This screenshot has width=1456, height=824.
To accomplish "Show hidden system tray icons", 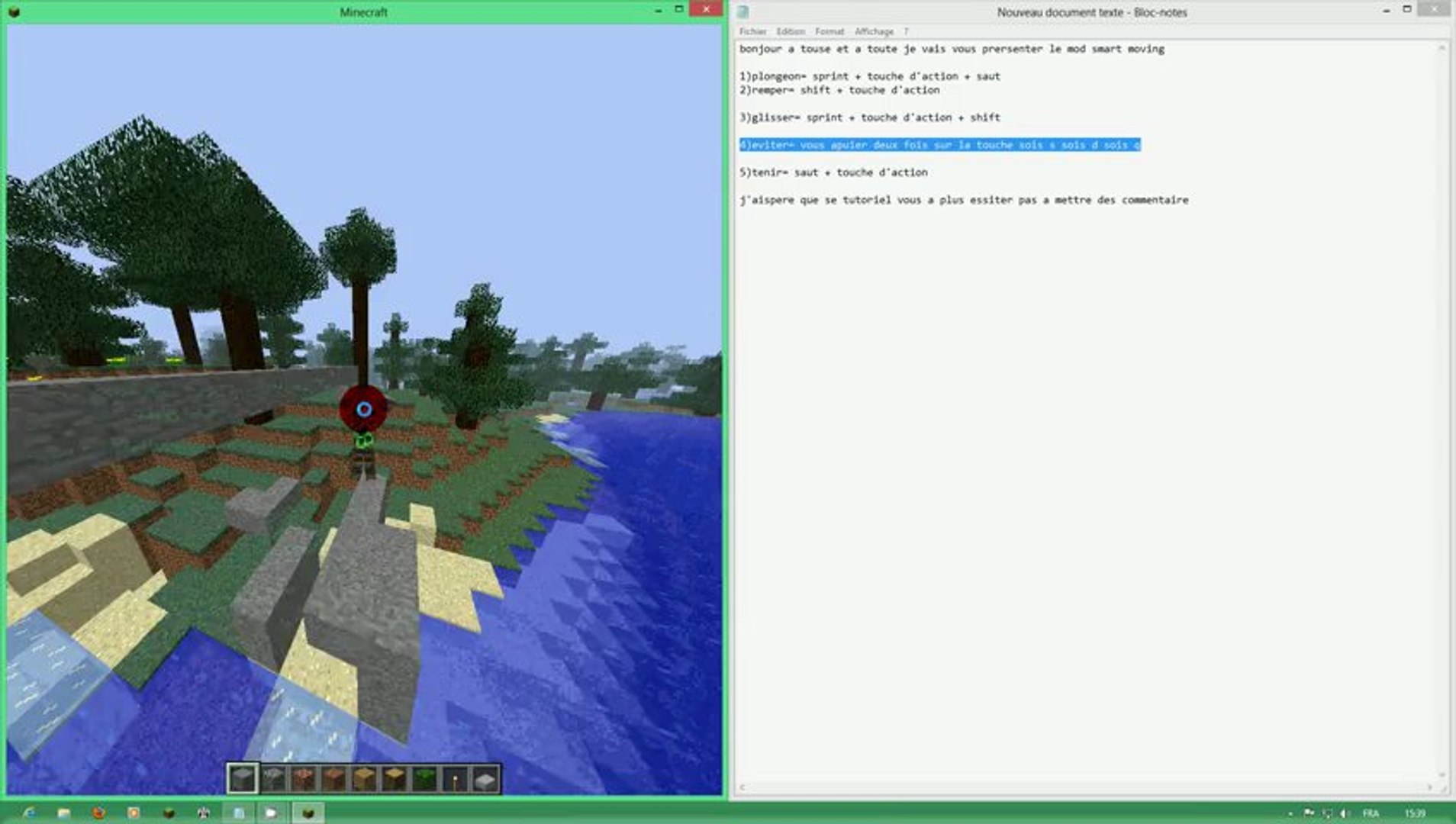I will click(1290, 813).
